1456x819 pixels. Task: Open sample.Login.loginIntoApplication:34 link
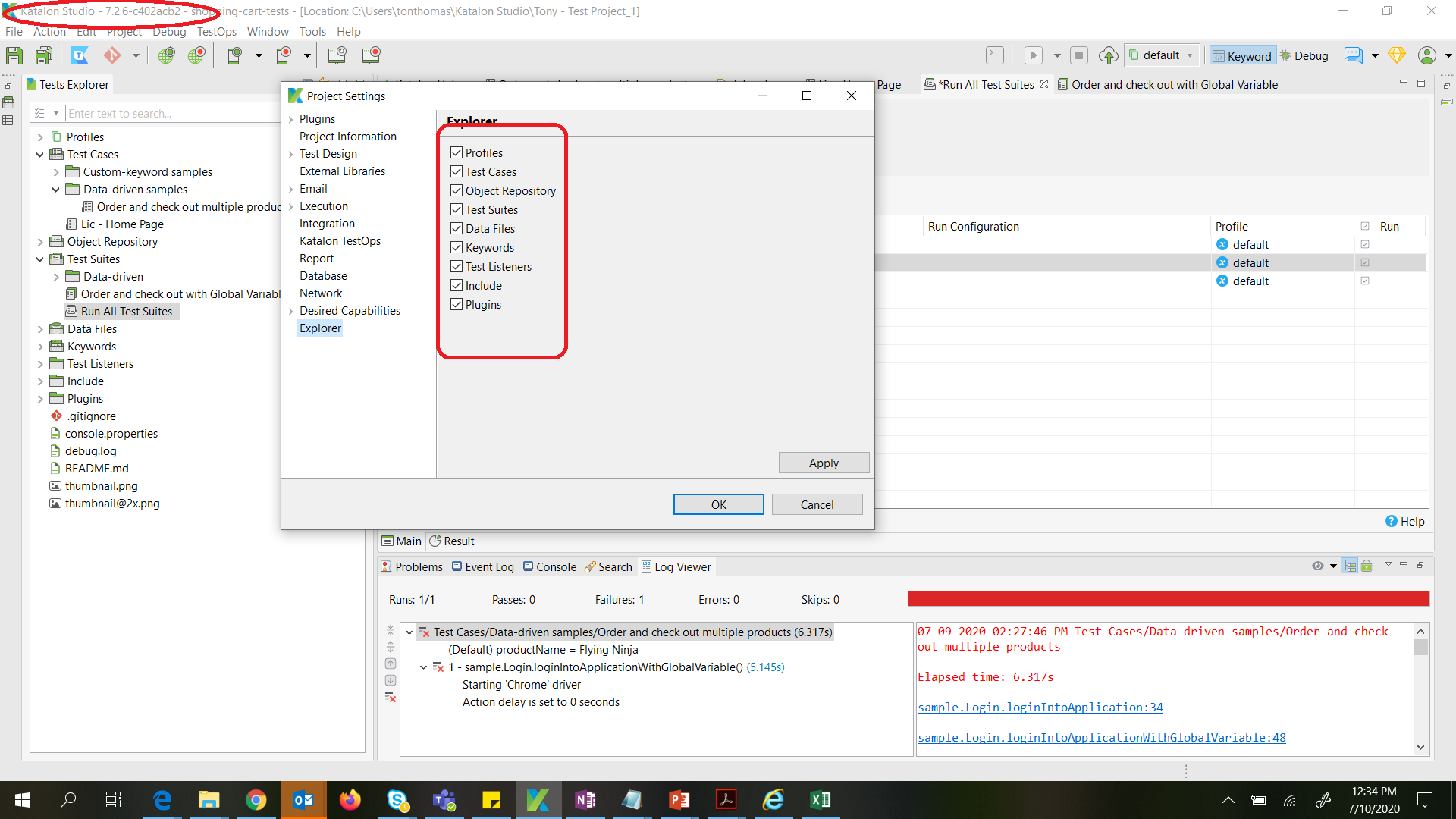click(x=1040, y=707)
